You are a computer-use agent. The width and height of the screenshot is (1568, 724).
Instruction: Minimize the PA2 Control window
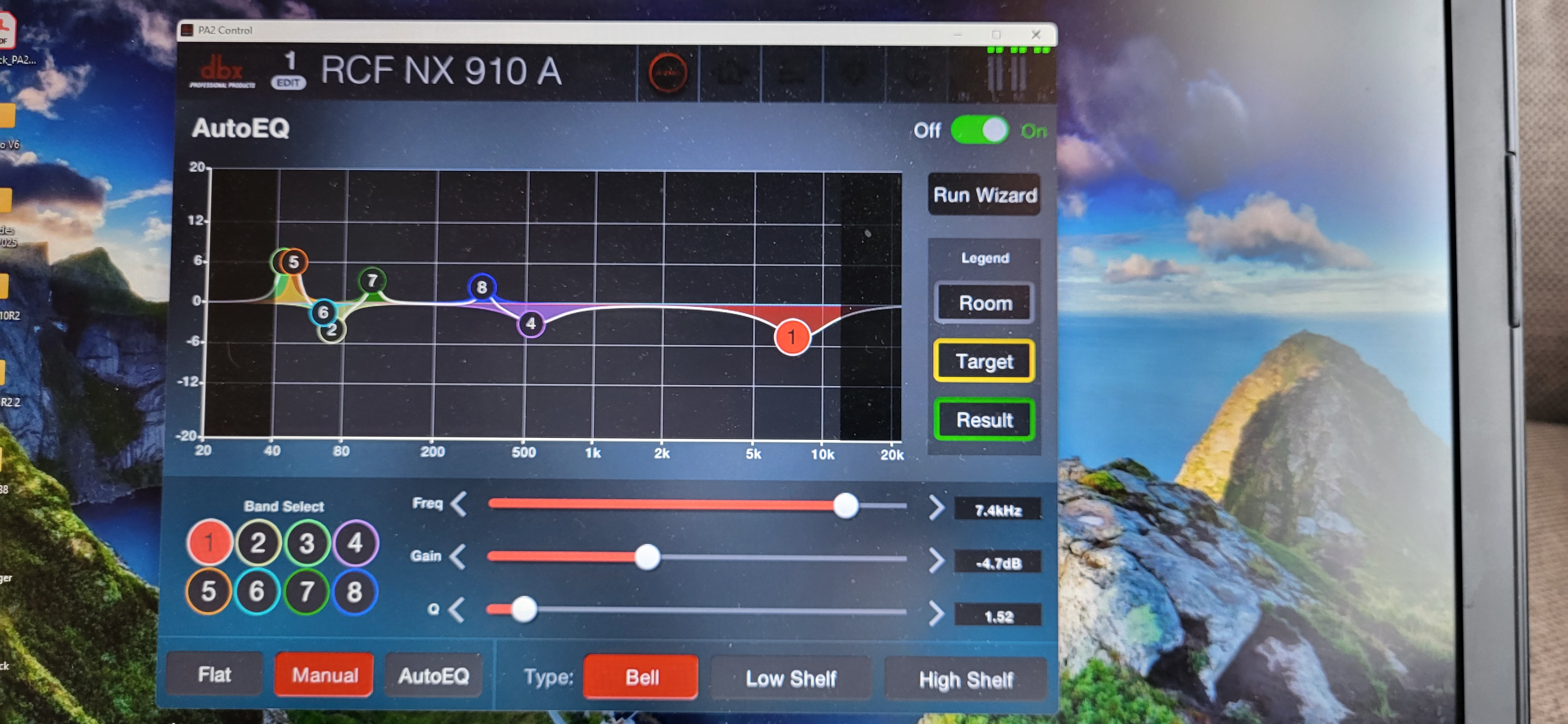(958, 35)
